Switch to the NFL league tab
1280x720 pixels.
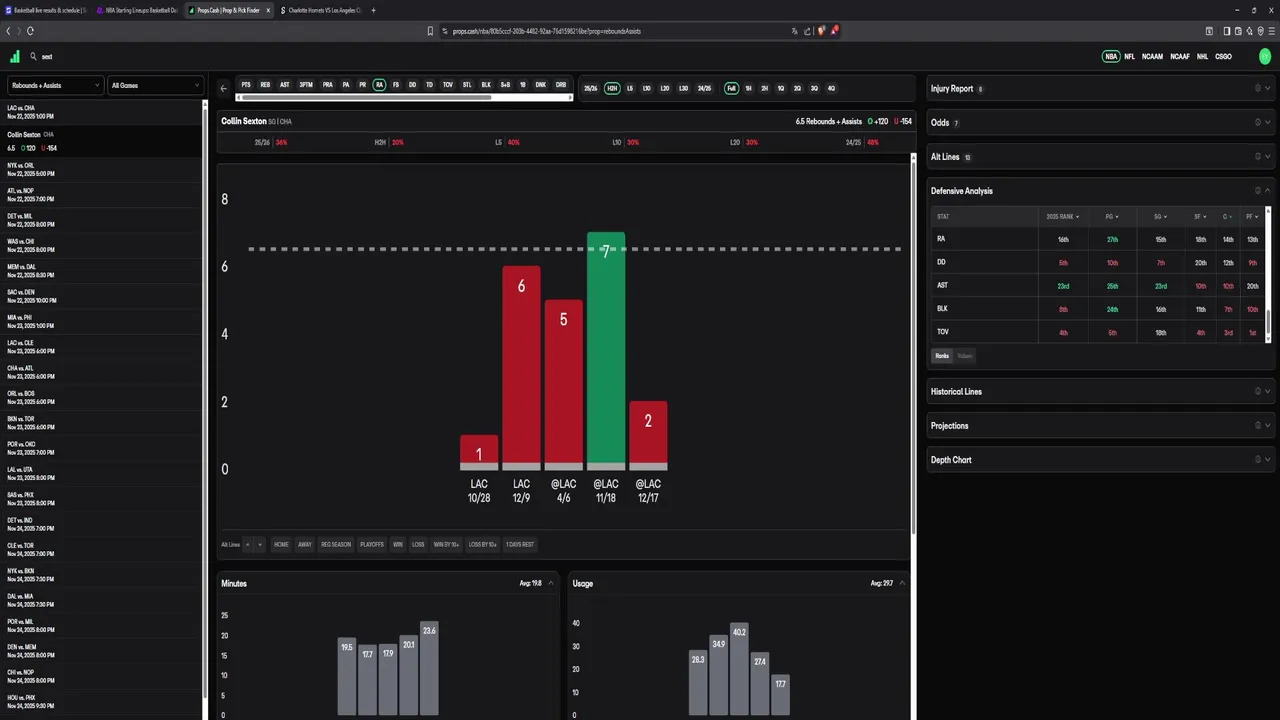click(1129, 57)
